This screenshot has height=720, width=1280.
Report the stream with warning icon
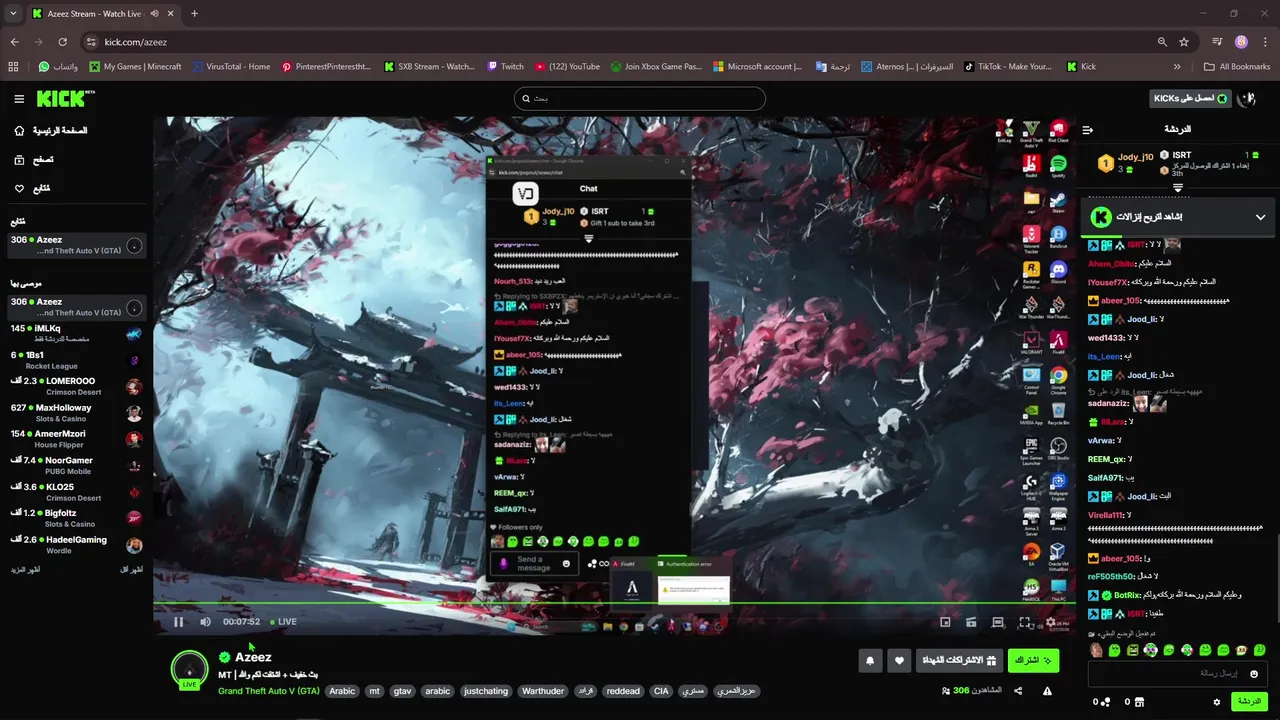[x=1047, y=691]
